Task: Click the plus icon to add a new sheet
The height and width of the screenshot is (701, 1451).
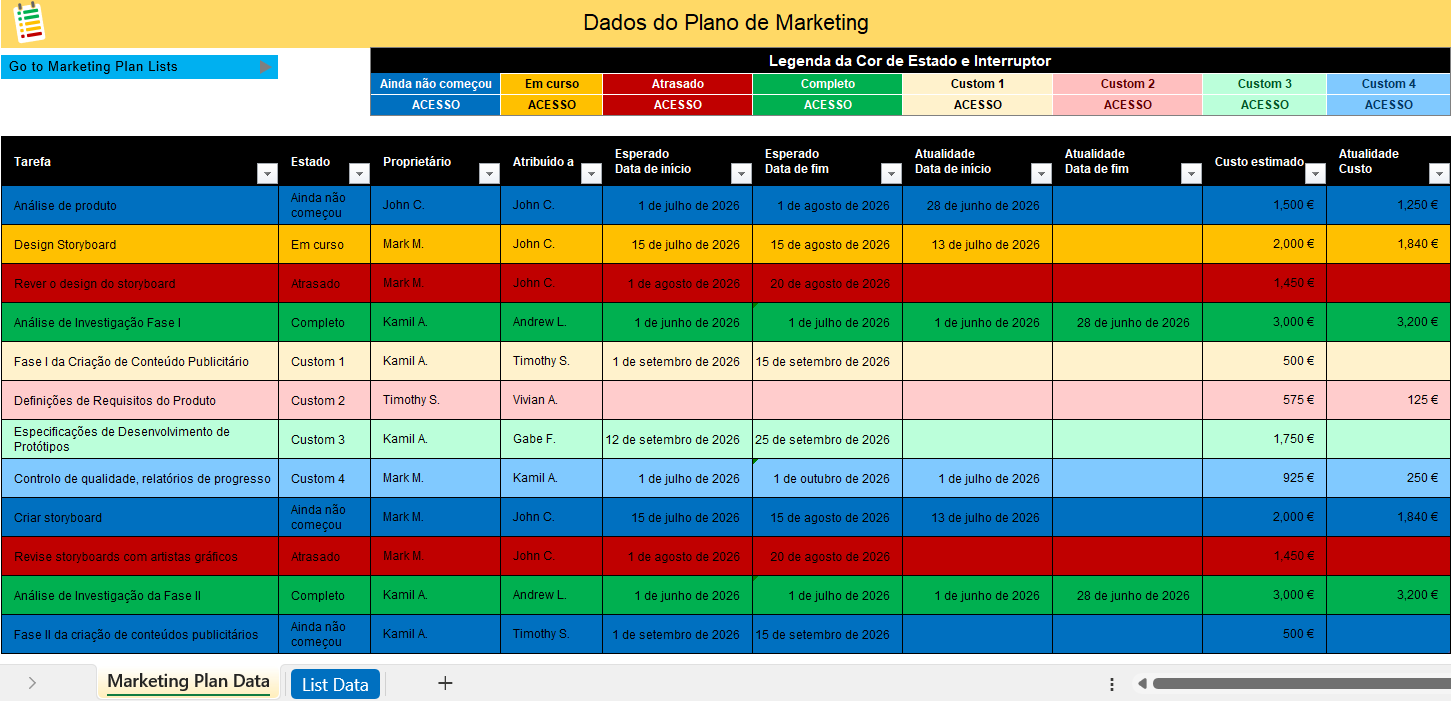Action: (445, 684)
